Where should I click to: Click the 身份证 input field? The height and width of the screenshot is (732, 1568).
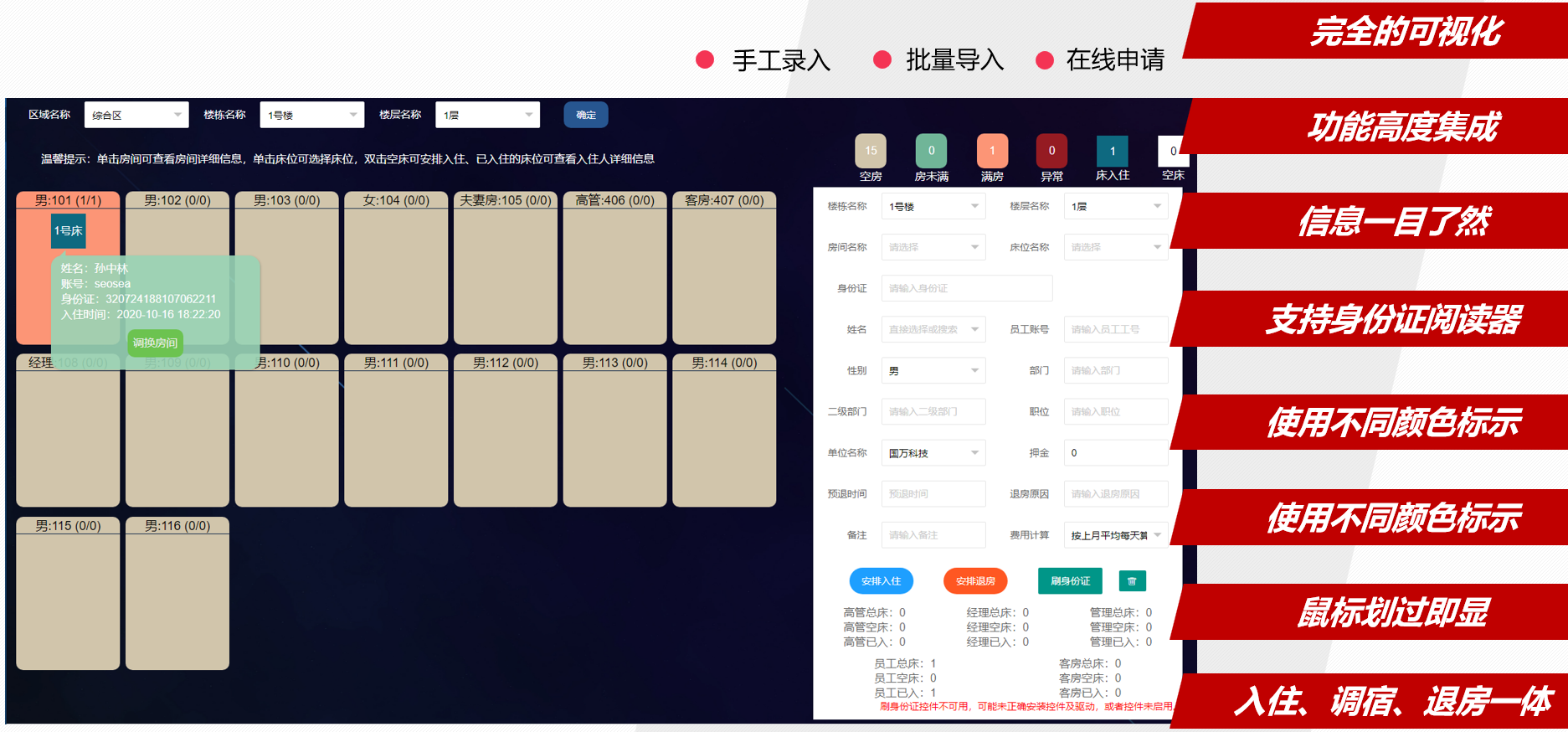(x=966, y=289)
